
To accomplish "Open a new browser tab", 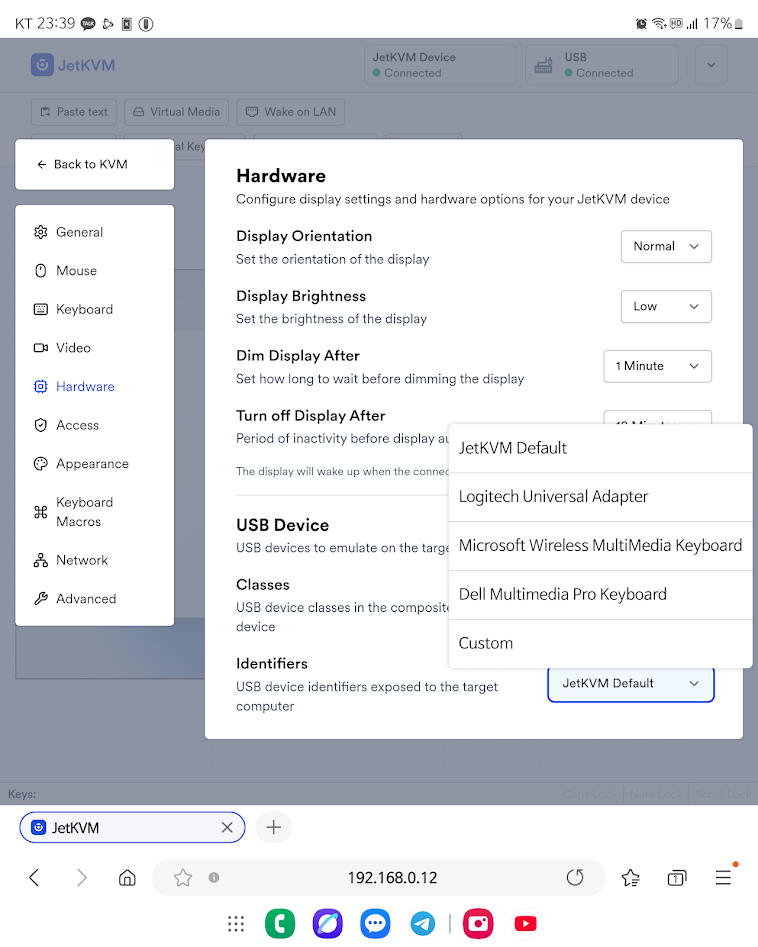I will [x=274, y=827].
